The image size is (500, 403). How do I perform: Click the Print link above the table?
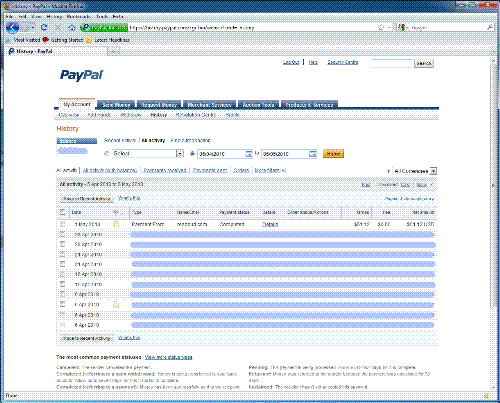[366, 185]
